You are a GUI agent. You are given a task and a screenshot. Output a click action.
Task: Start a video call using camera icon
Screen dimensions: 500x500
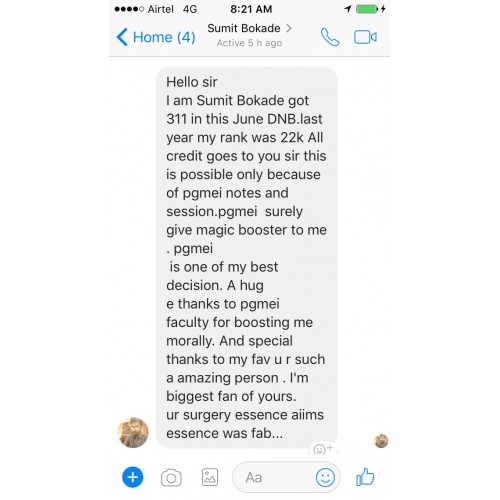[x=365, y=37]
